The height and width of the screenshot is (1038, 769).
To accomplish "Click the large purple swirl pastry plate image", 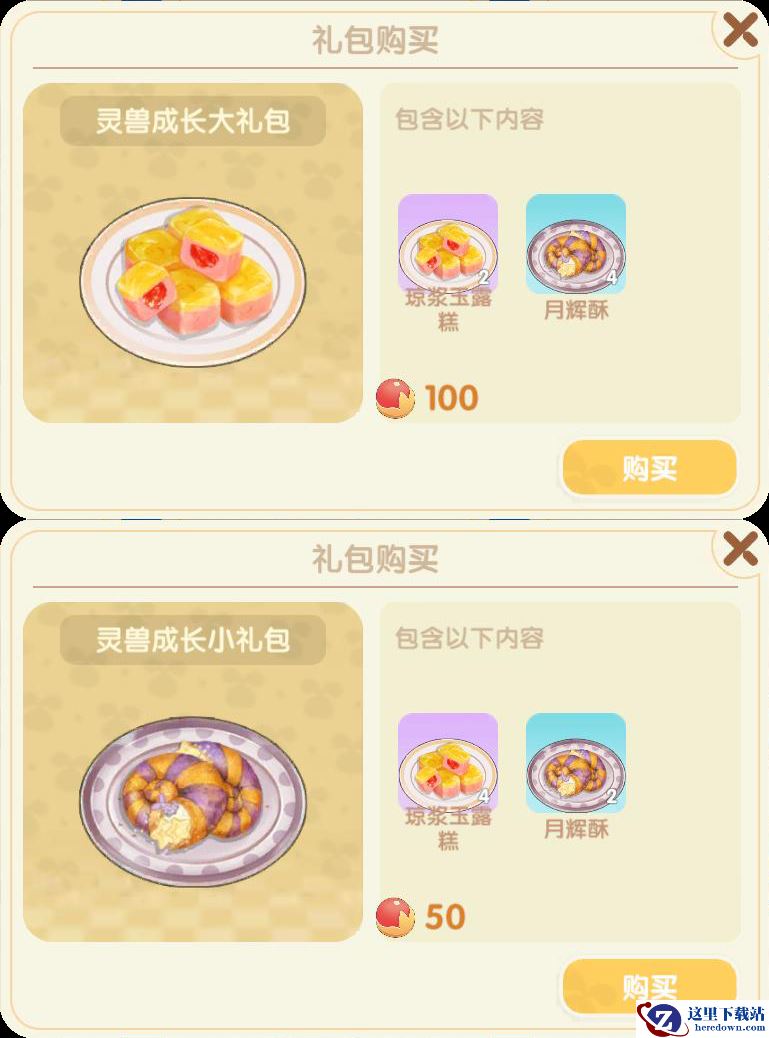I will pyautogui.click(x=193, y=801).
